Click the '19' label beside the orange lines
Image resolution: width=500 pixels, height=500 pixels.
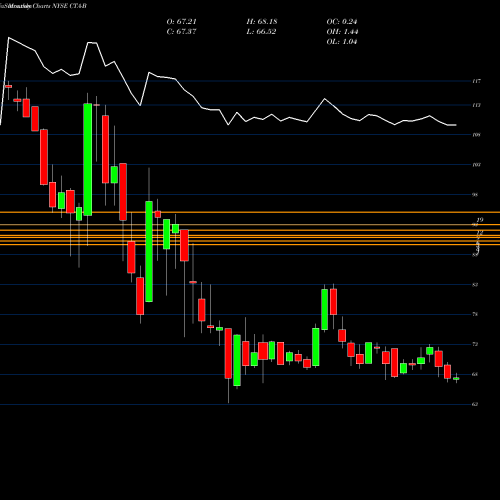coord(480,220)
